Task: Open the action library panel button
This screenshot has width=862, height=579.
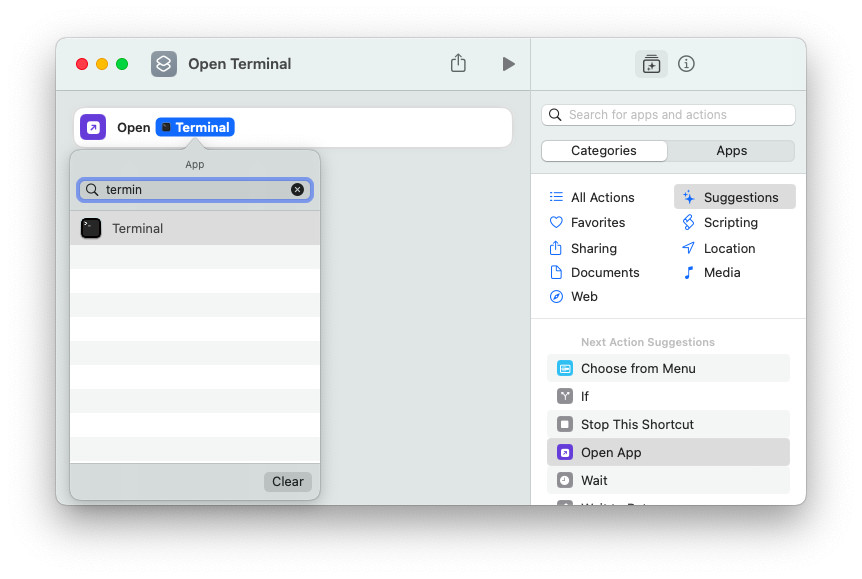Action: click(x=651, y=64)
